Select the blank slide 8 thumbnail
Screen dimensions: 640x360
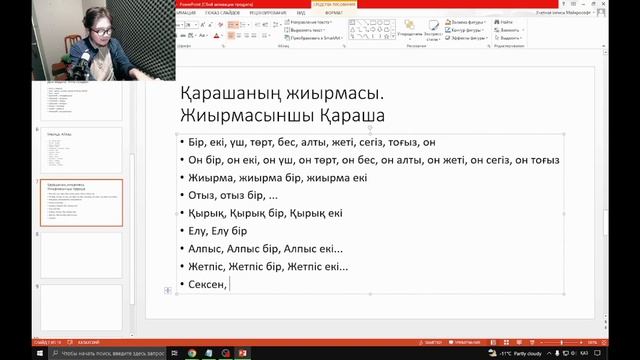[81, 255]
